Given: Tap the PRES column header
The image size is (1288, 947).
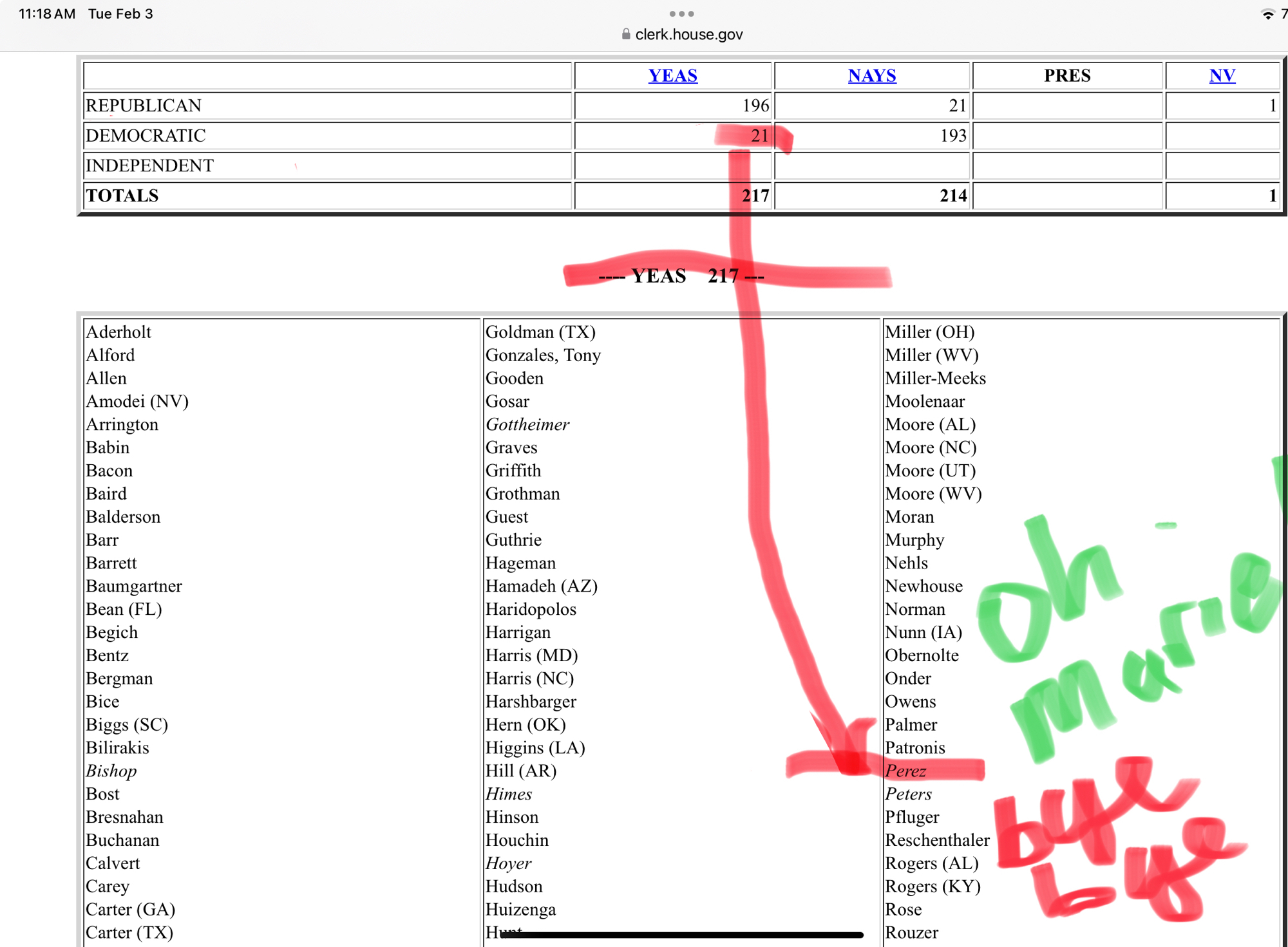Looking at the screenshot, I should [x=1066, y=75].
